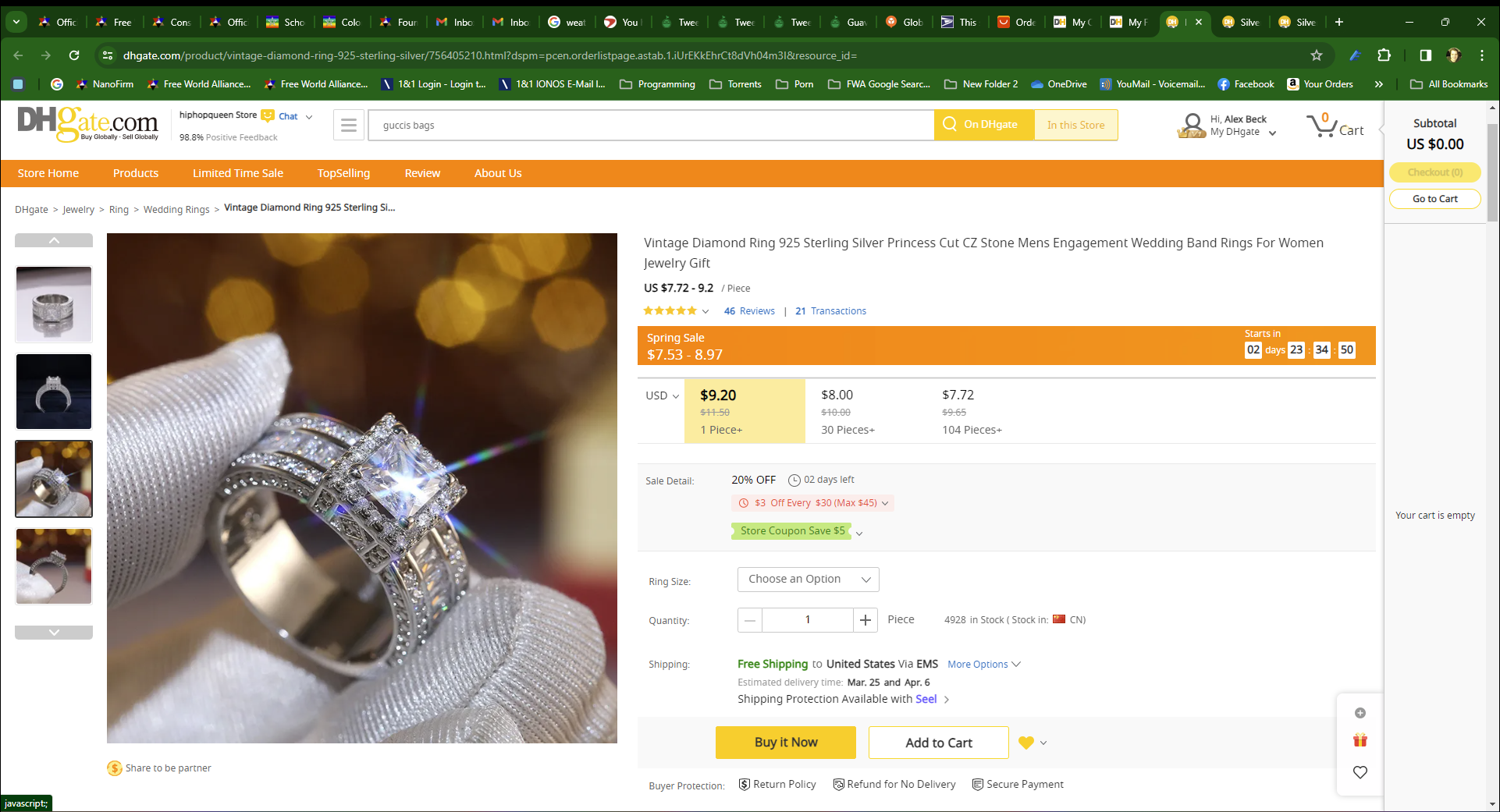
Task: Select the ring on black background thumbnail
Action: point(54,392)
